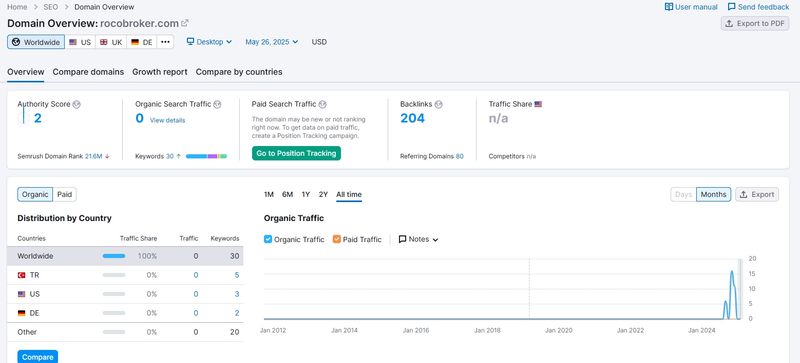Image resolution: width=800 pixels, height=363 pixels.
Task: Select the UK database button
Action: pyautogui.click(x=111, y=42)
